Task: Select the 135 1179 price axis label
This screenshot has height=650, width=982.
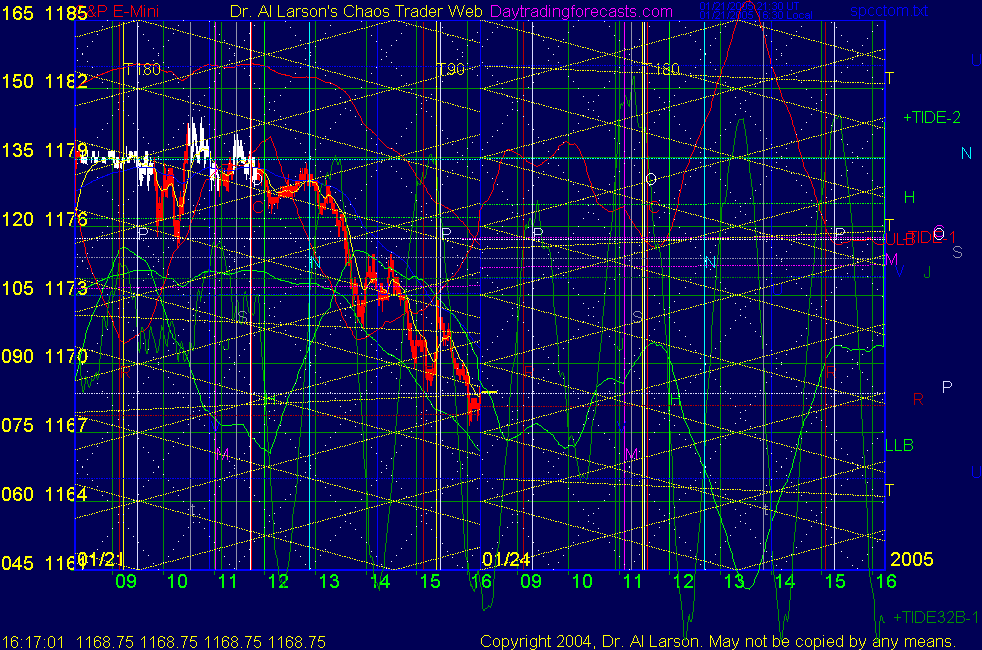Action: (x=44, y=150)
